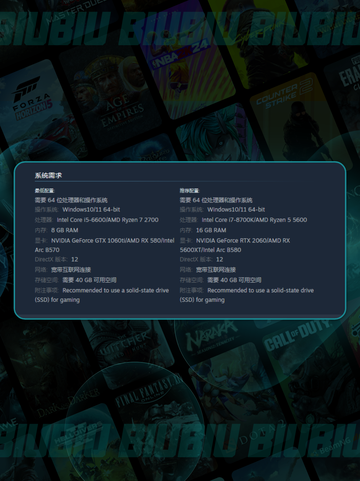Select the GeForce GTX 1060ti graphics line
The image size is (360, 481).
[104, 245]
